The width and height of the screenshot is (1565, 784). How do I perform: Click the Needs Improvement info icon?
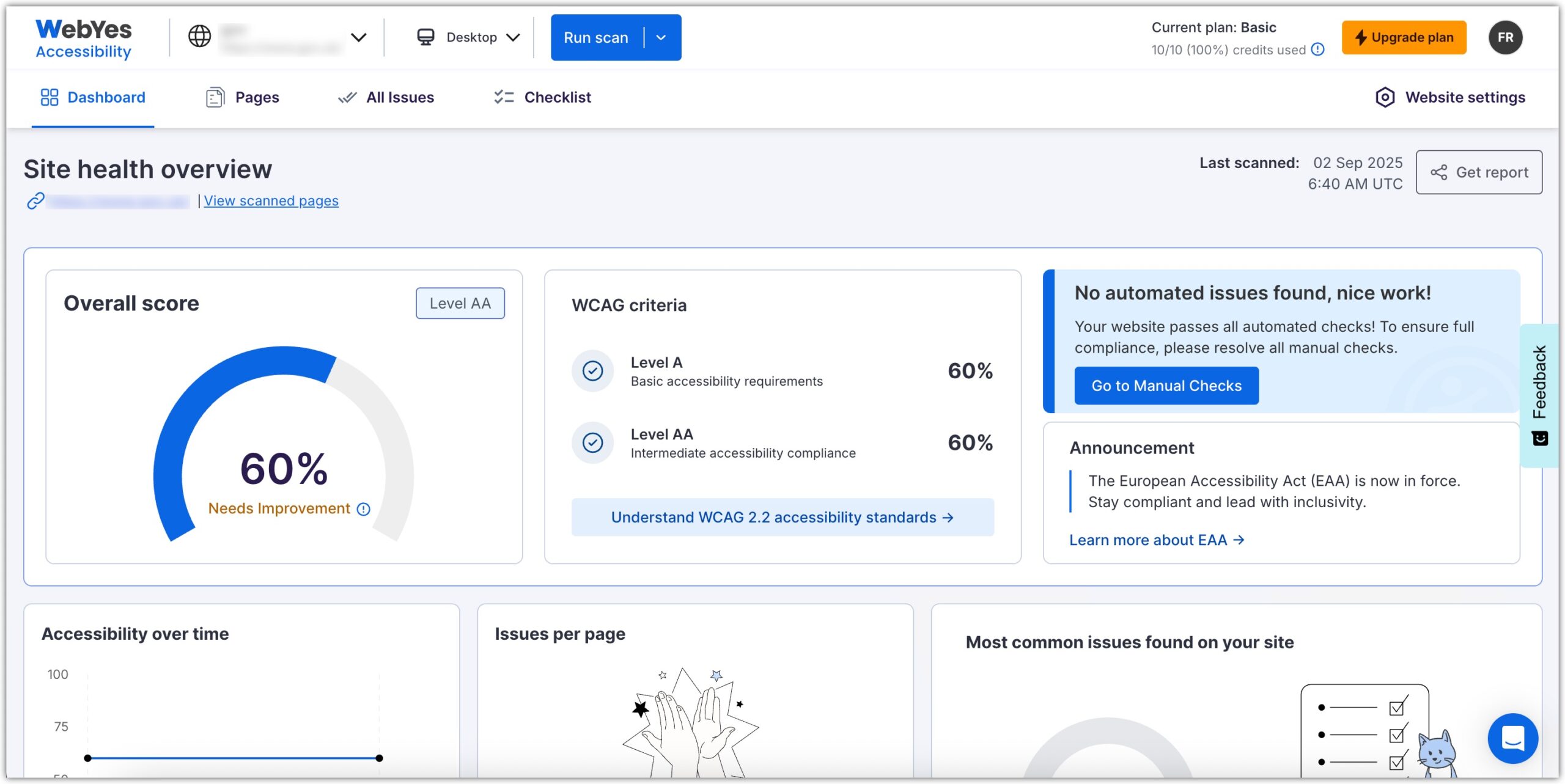click(x=363, y=509)
